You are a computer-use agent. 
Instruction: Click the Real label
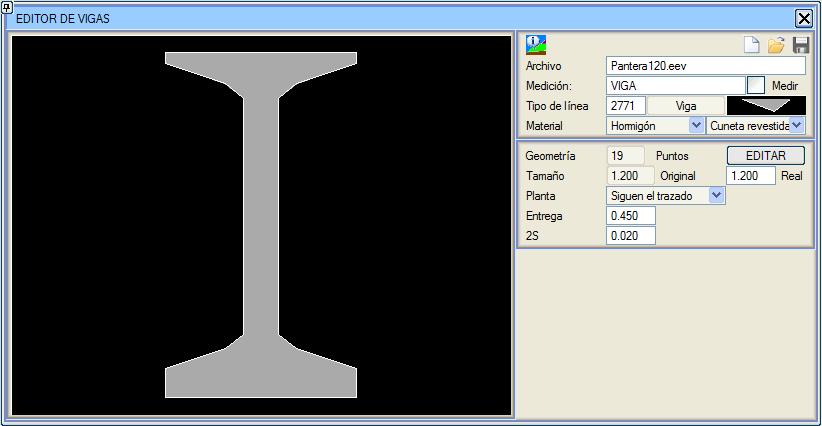(x=792, y=176)
